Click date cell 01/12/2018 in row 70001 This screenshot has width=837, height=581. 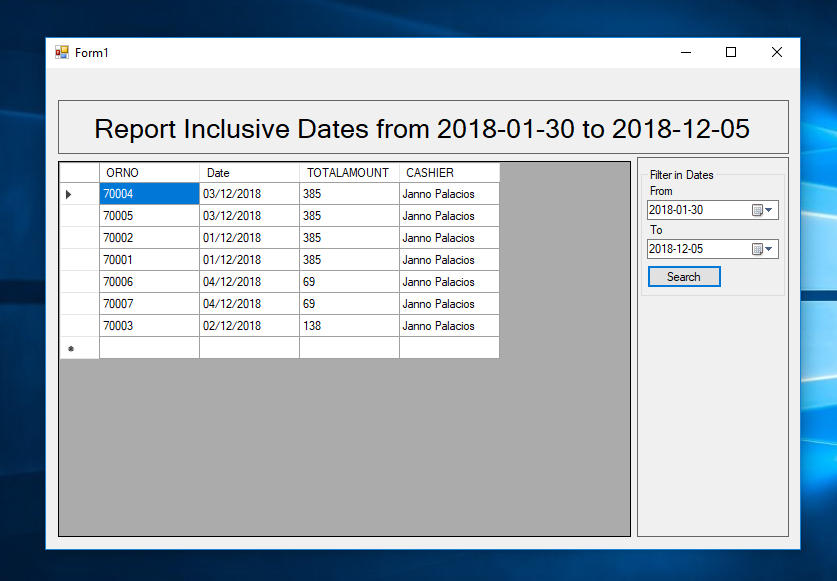pos(249,260)
